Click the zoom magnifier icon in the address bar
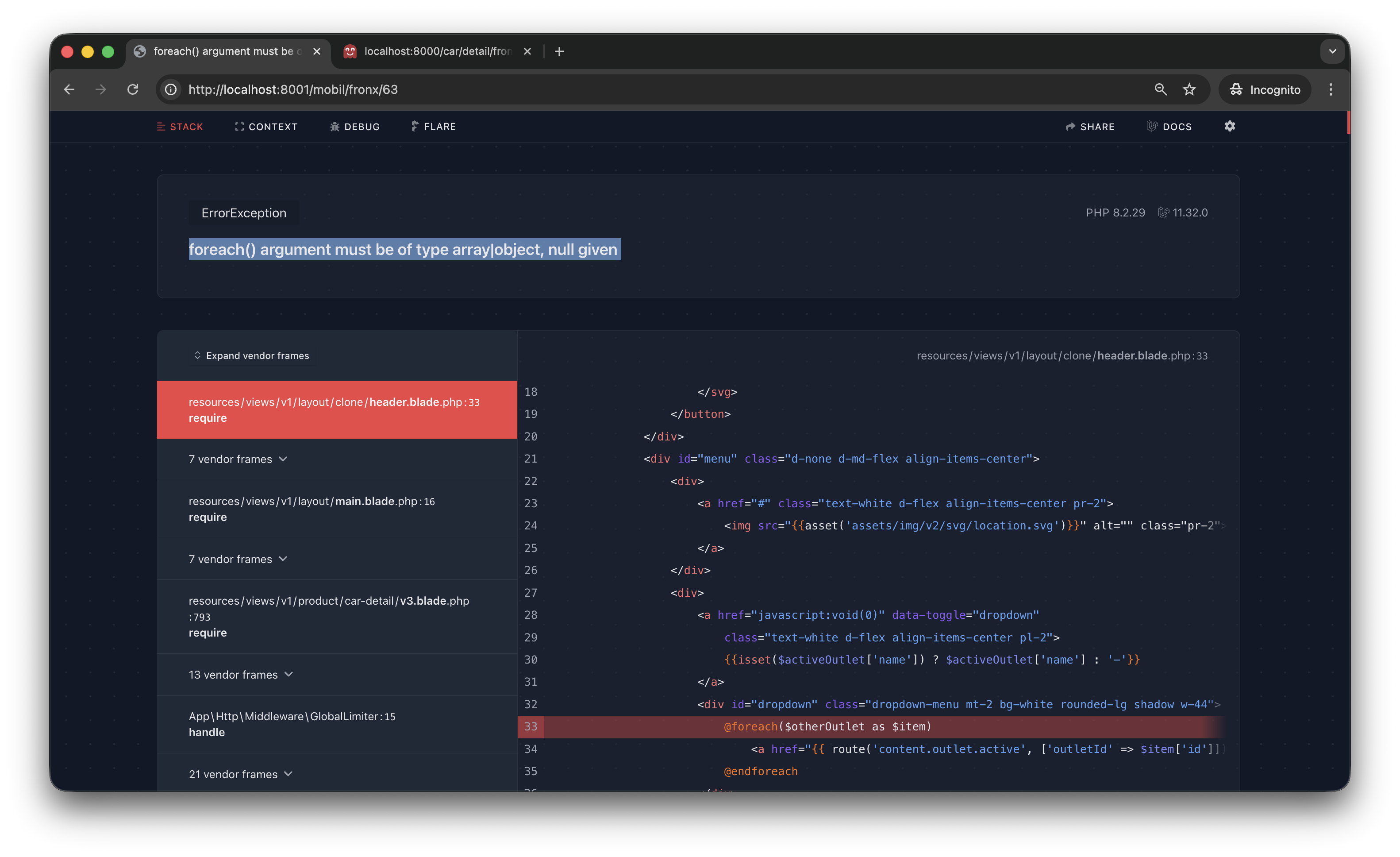The width and height of the screenshot is (1400, 857). (1160, 89)
